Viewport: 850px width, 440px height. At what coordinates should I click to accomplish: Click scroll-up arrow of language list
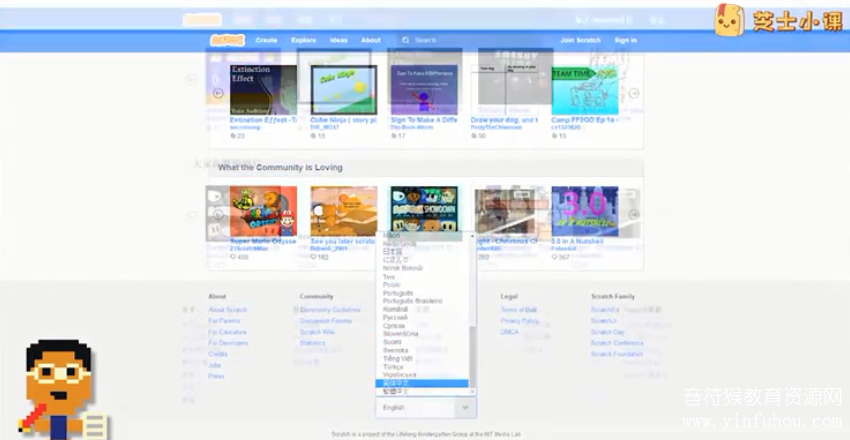point(473,236)
